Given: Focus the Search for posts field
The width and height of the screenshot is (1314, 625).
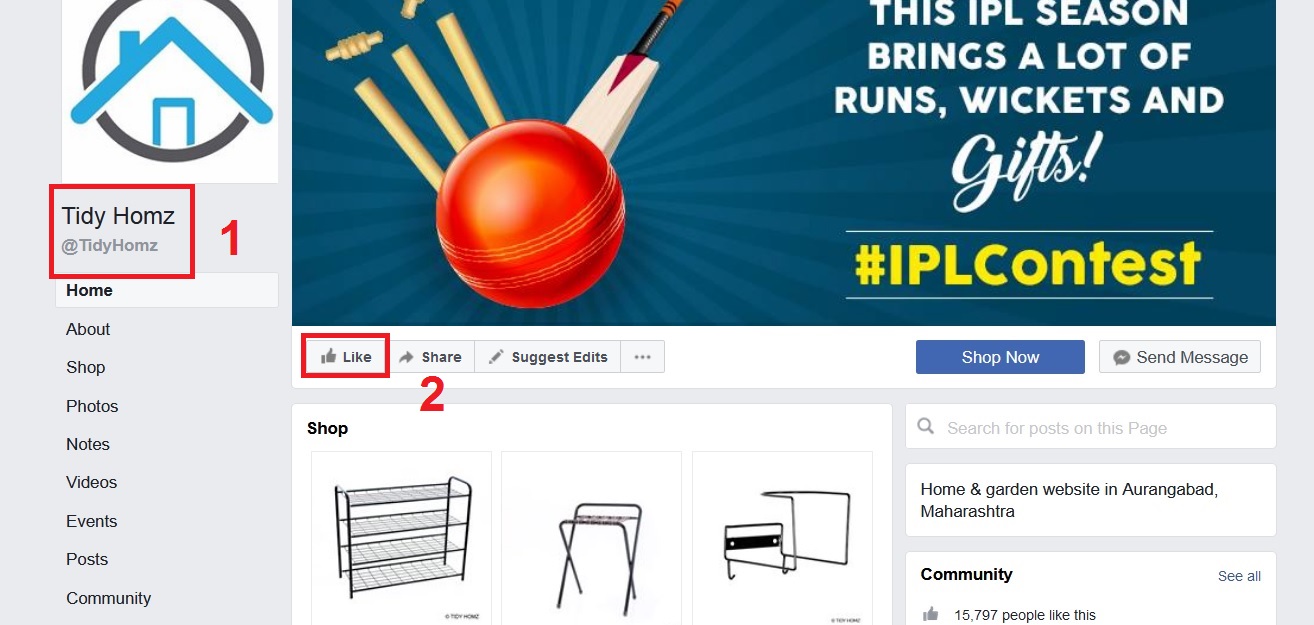Looking at the screenshot, I should pyautogui.click(x=1091, y=427).
